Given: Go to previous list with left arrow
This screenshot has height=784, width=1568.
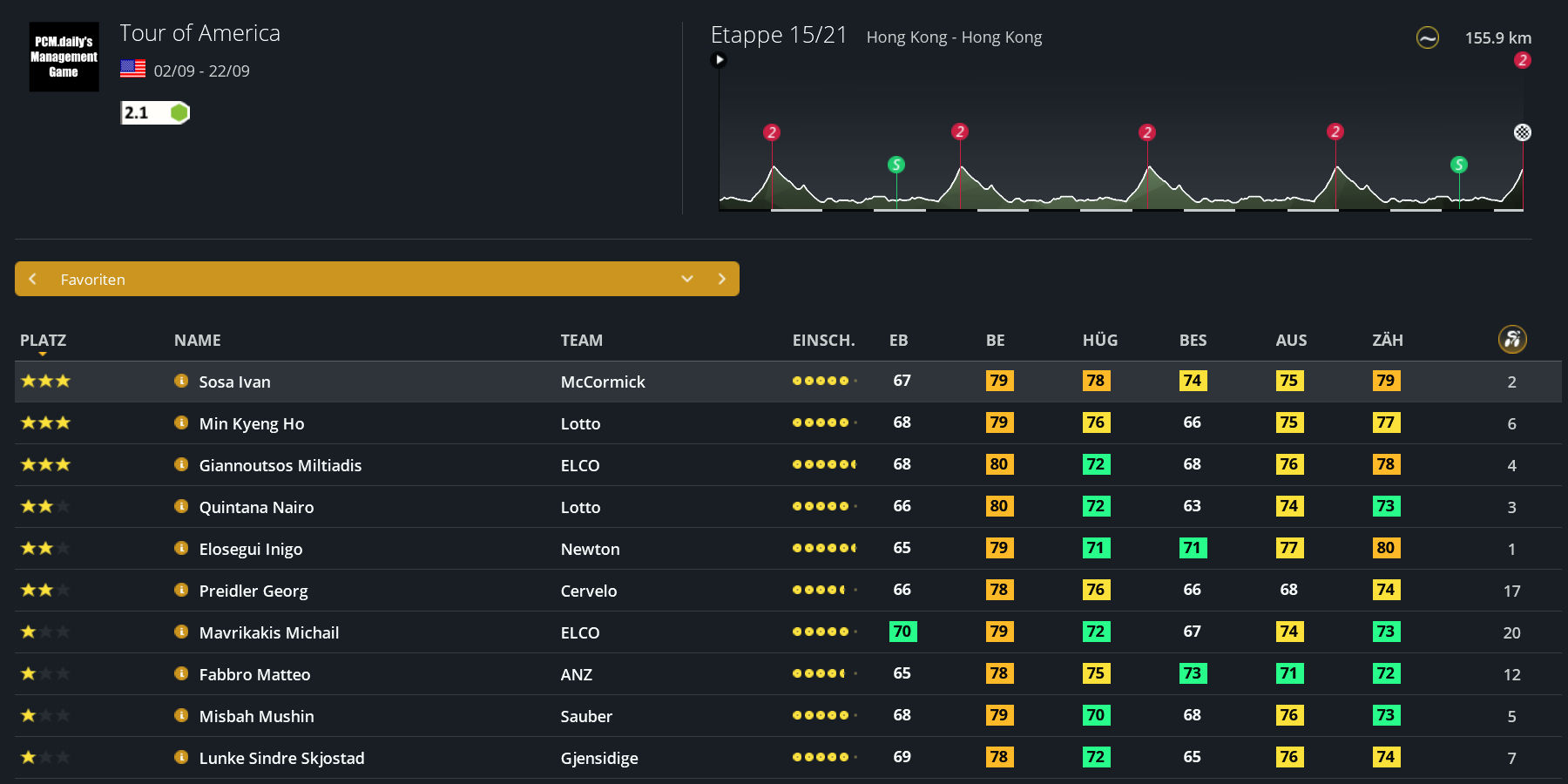Looking at the screenshot, I should click(33, 279).
